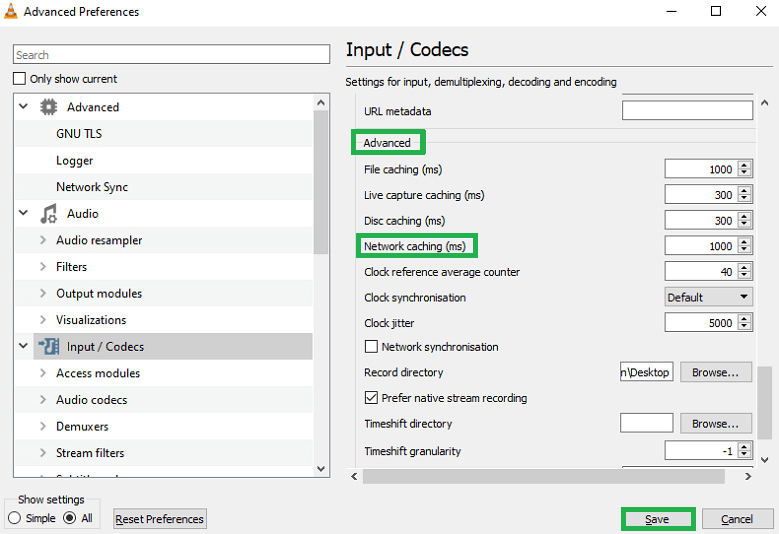779x534 pixels.
Task: Click Reset Preferences button
Action: pos(159,519)
